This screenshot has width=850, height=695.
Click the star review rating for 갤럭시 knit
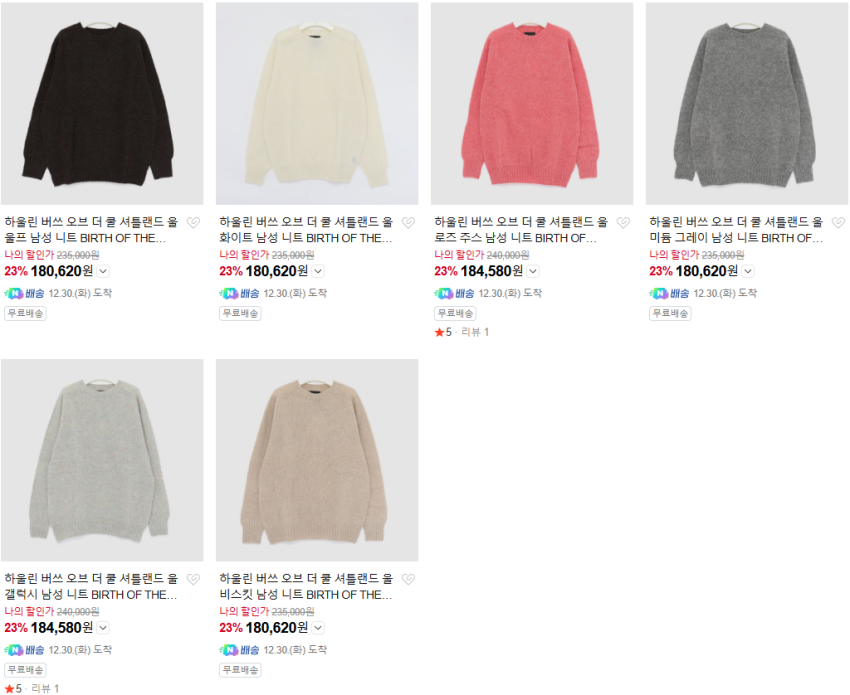click(31, 688)
